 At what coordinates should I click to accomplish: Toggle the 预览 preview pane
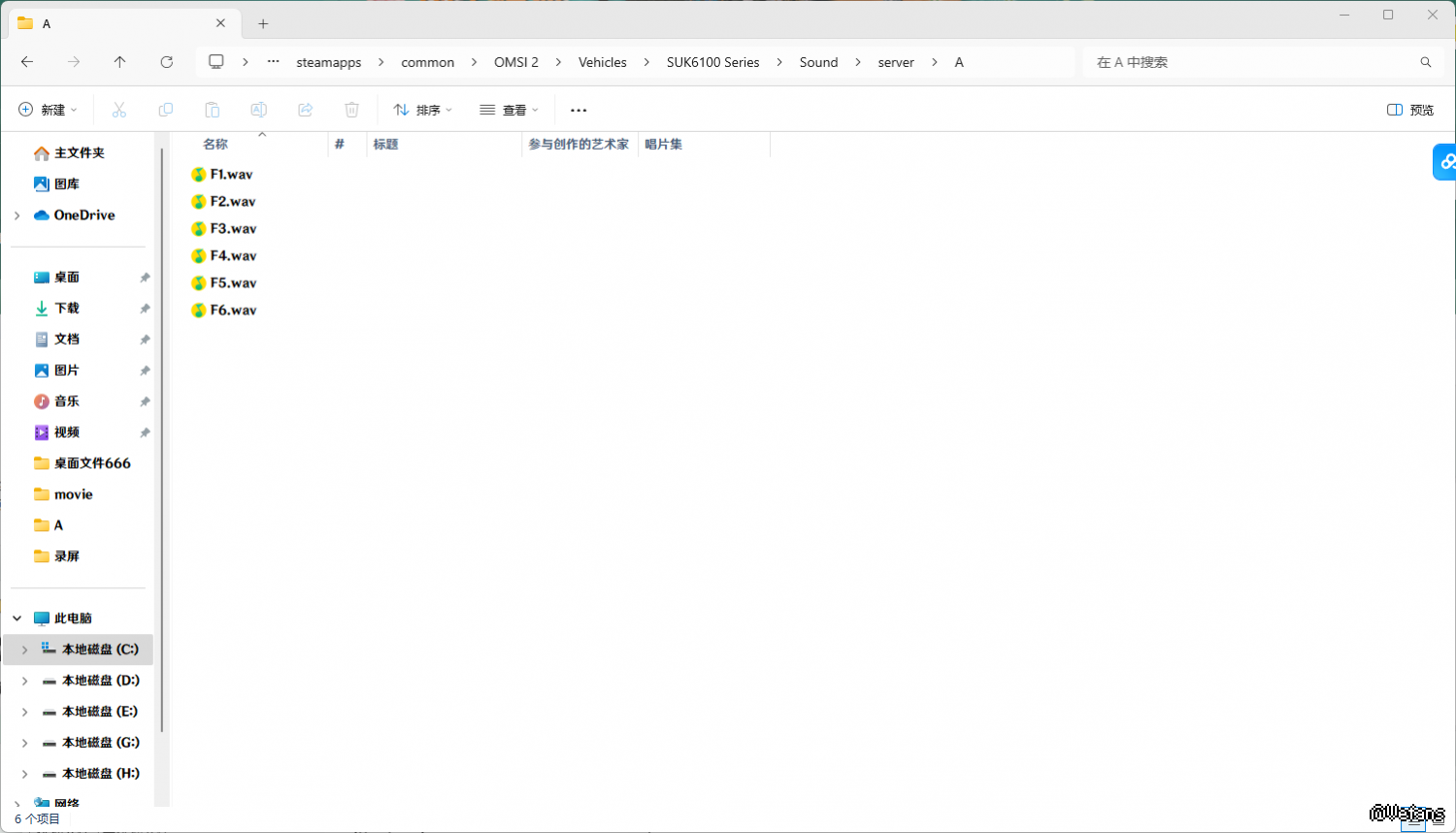coord(1410,110)
